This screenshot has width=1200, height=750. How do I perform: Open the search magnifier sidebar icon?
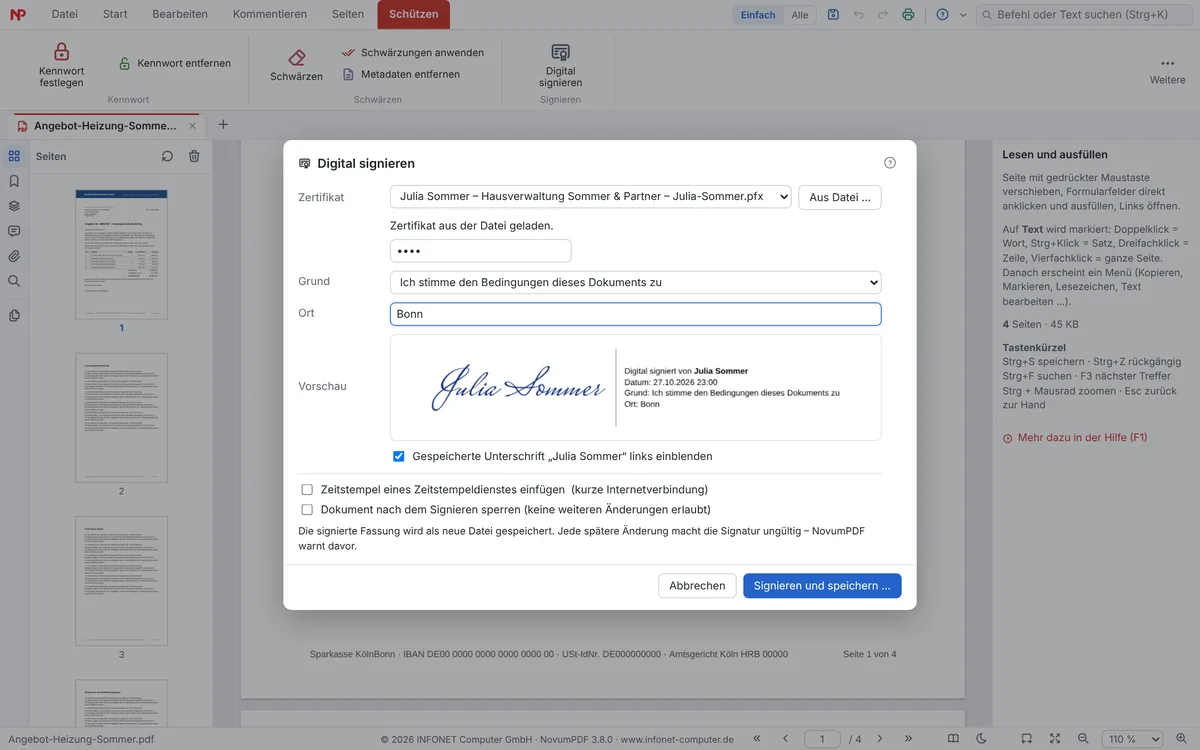14,281
